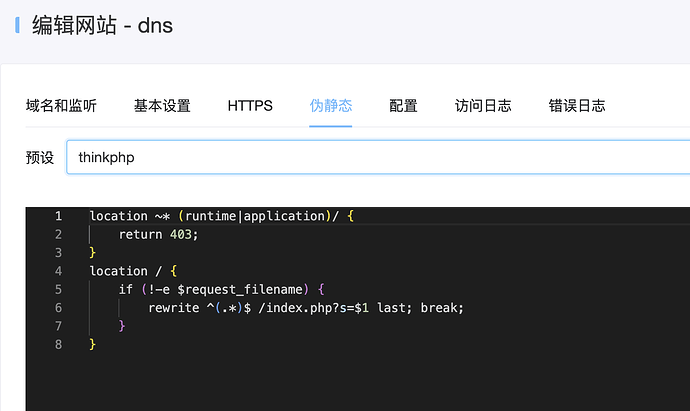The image size is (690, 411).
Task: Expand the 预设 thinkphp preset dropdown
Action: click(378, 158)
